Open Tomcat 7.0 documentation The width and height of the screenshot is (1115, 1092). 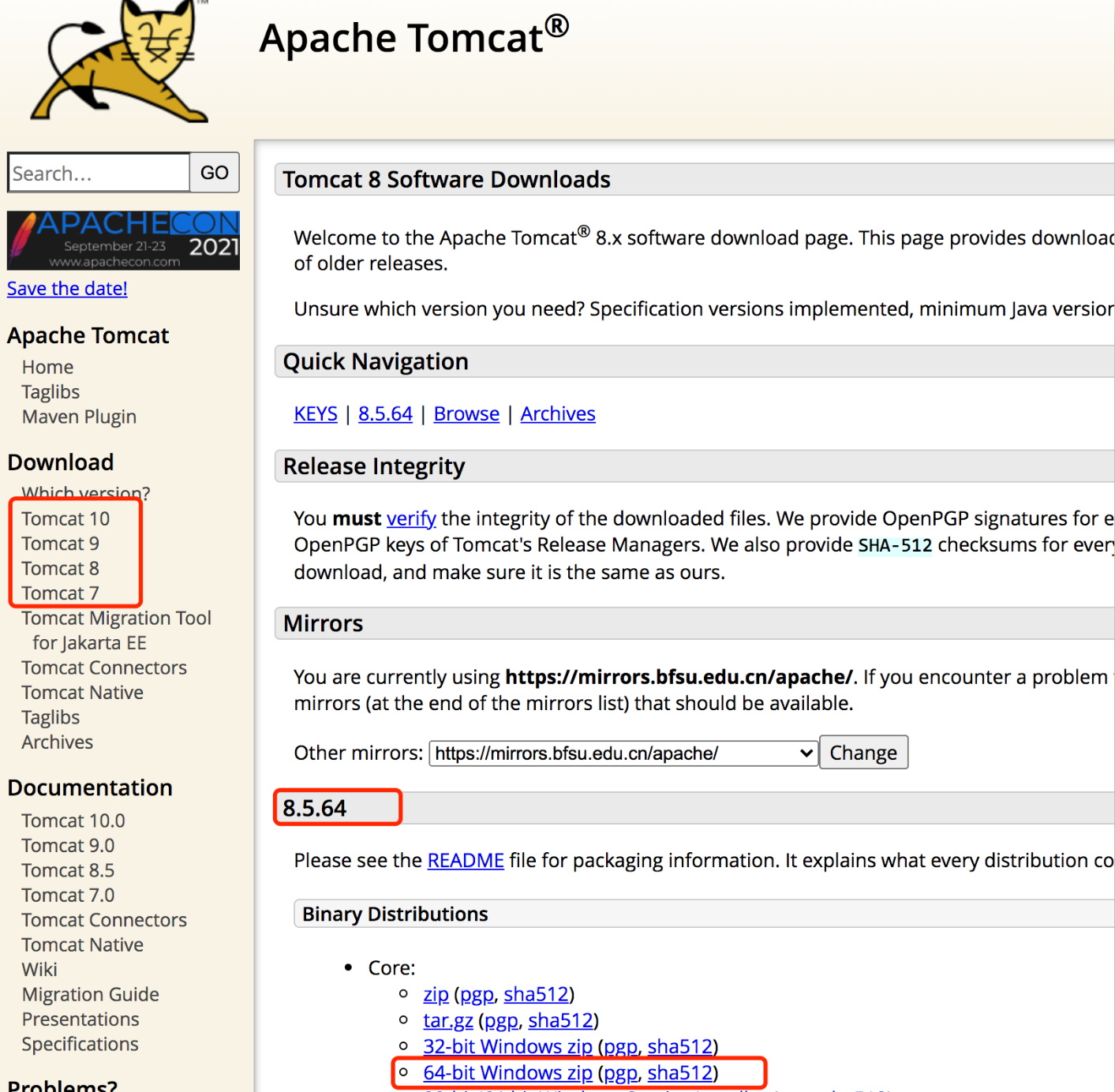coord(68,896)
